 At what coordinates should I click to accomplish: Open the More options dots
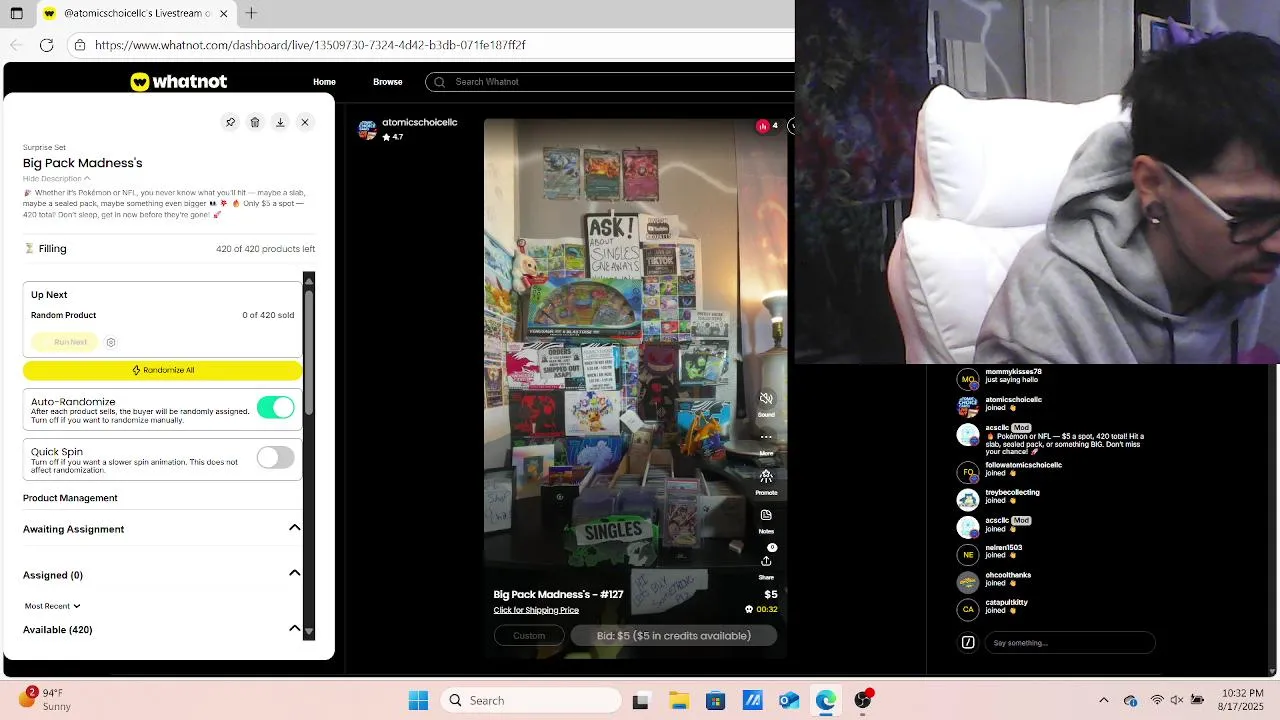tap(766, 437)
